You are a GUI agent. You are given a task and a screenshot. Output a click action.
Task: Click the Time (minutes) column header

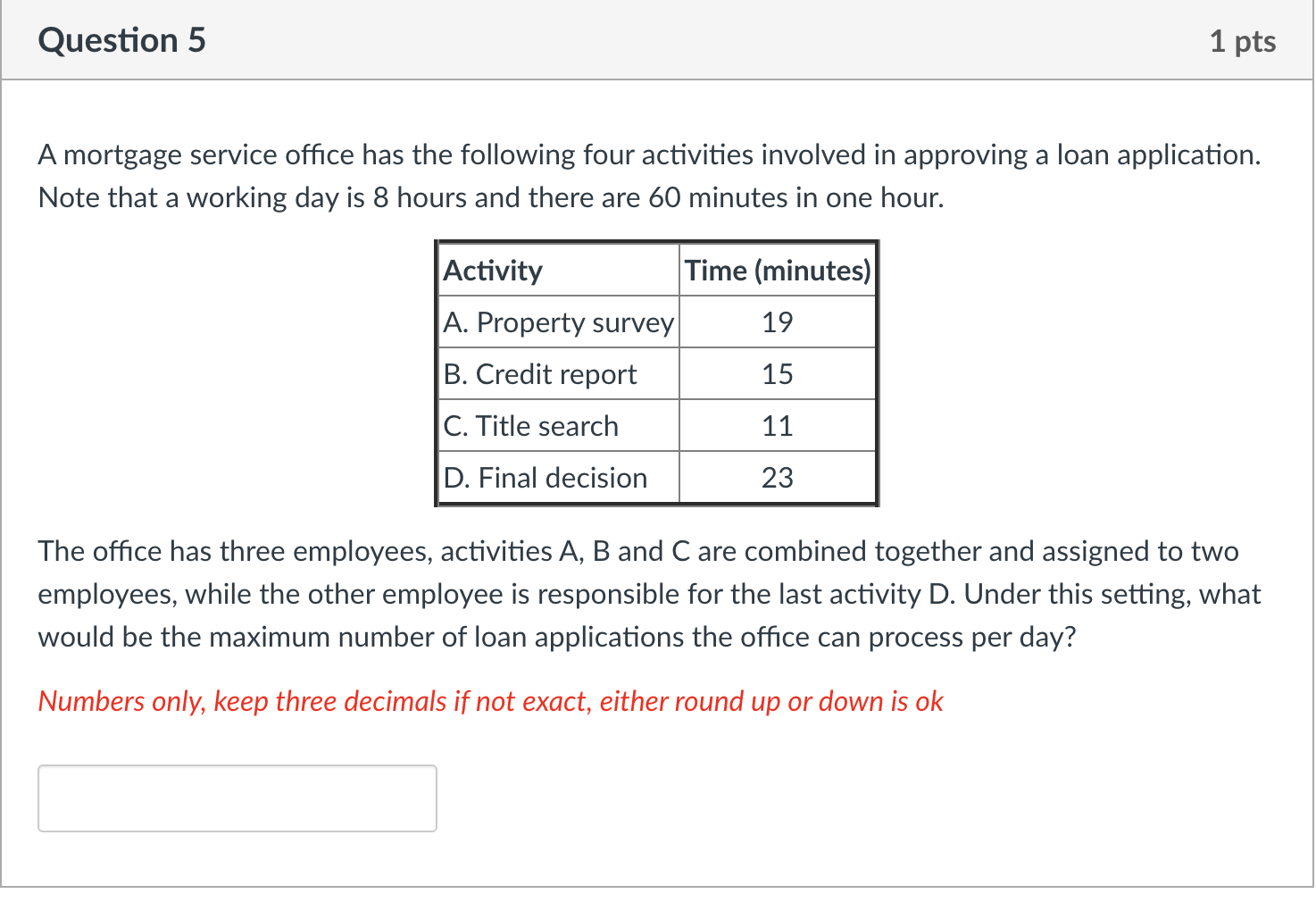pyautogui.click(x=777, y=270)
